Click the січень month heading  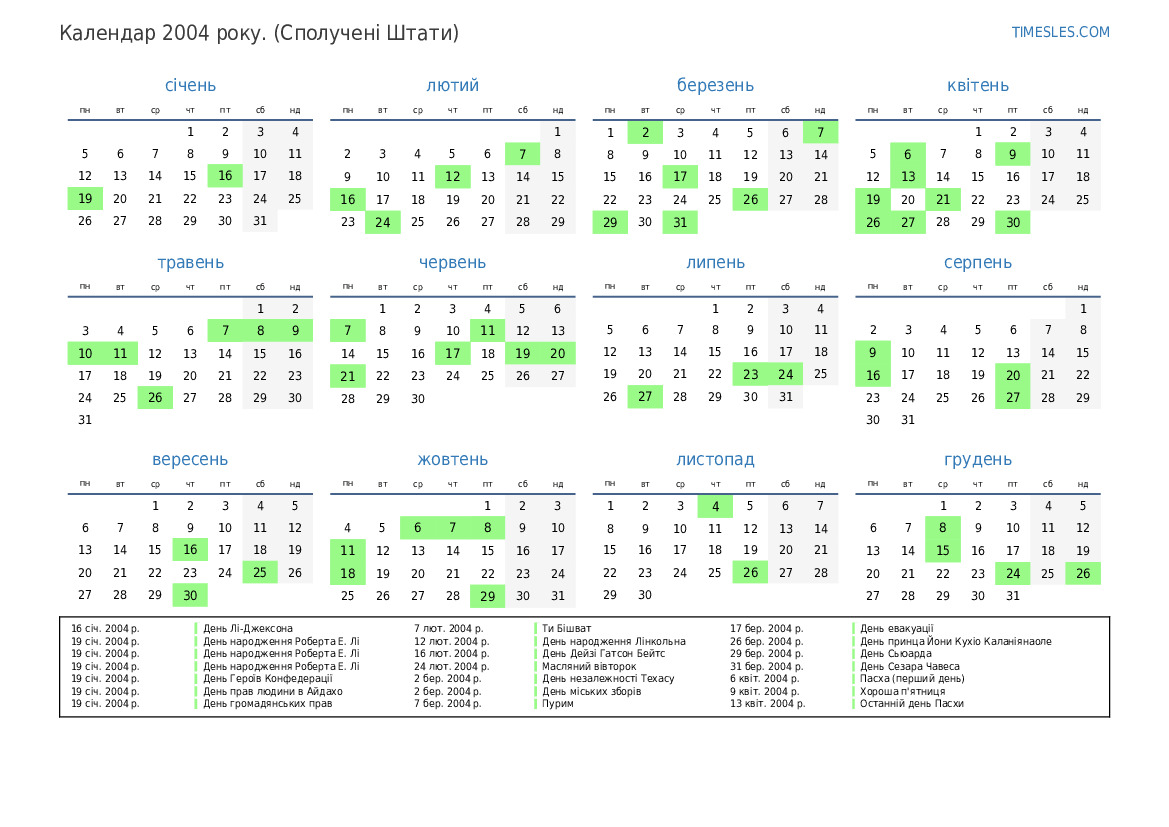click(190, 85)
